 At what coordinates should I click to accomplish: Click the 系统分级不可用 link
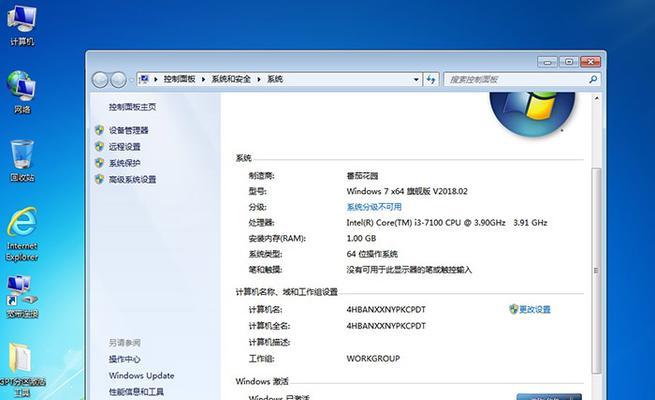(374, 207)
